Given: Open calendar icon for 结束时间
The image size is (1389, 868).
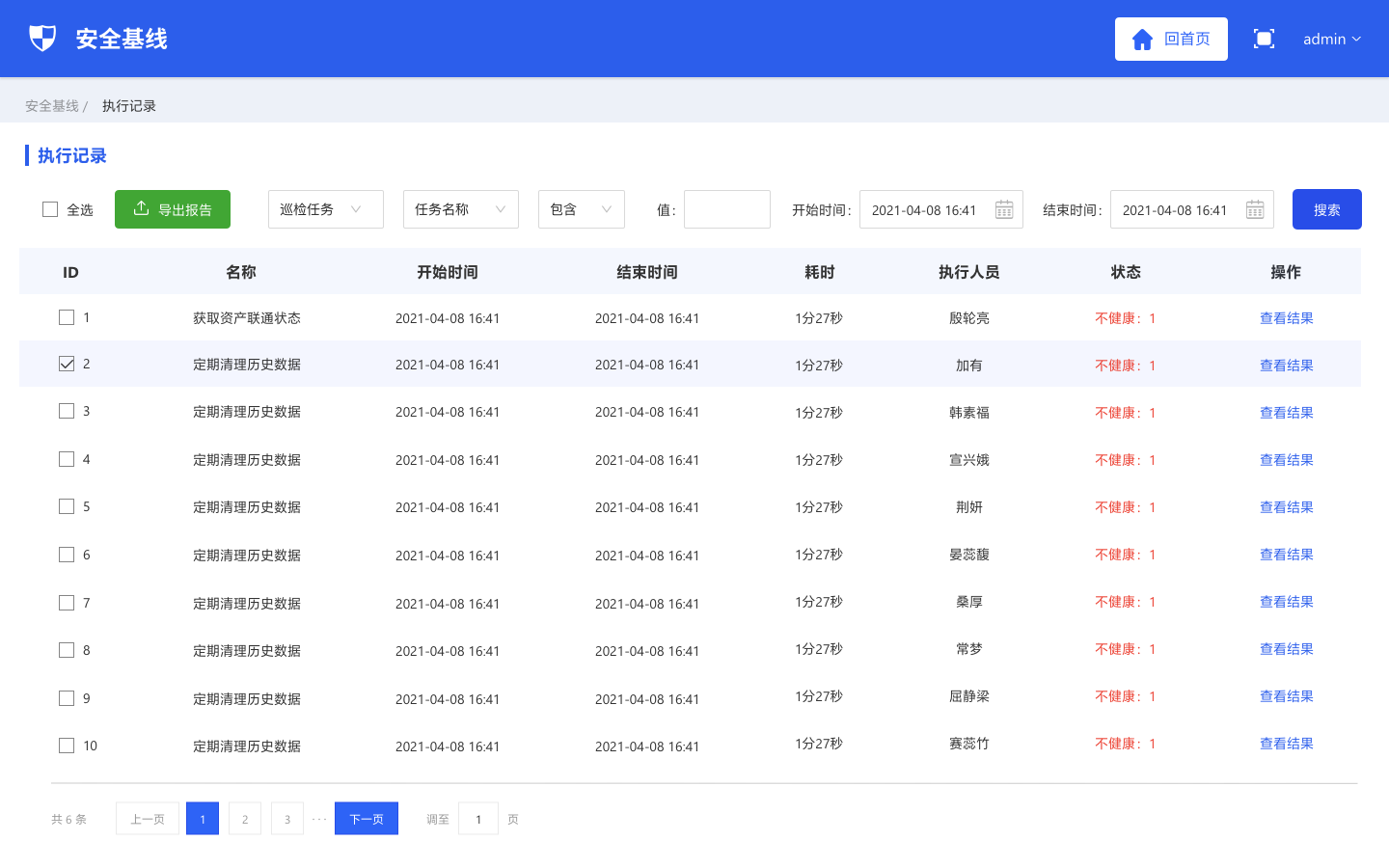Looking at the screenshot, I should (1255, 209).
